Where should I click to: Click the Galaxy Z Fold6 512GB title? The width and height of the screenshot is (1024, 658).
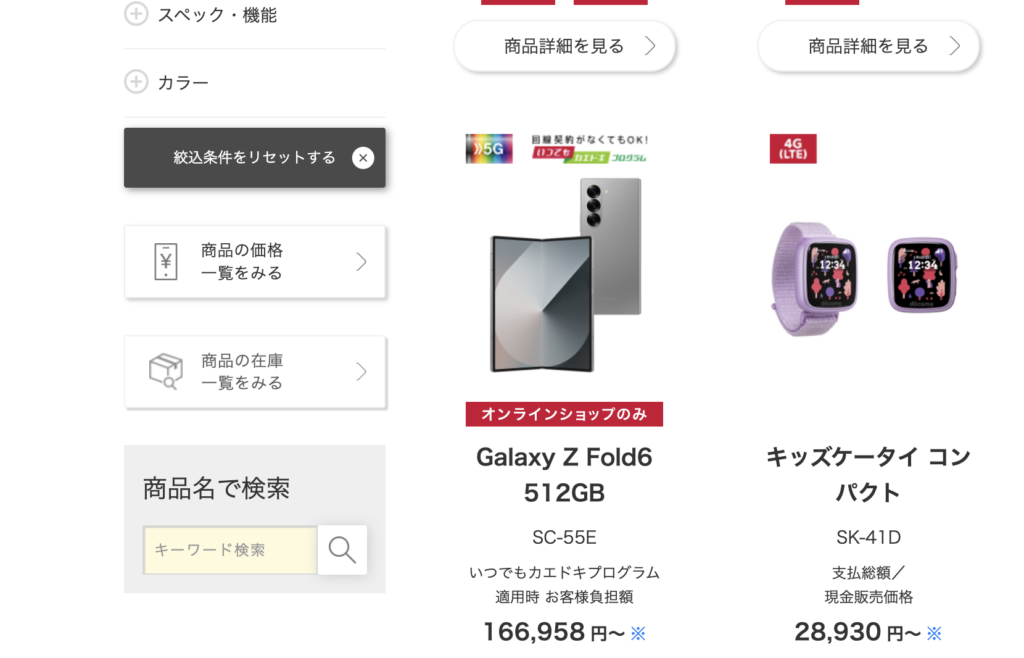pyautogui.click(x=564, y=475)
